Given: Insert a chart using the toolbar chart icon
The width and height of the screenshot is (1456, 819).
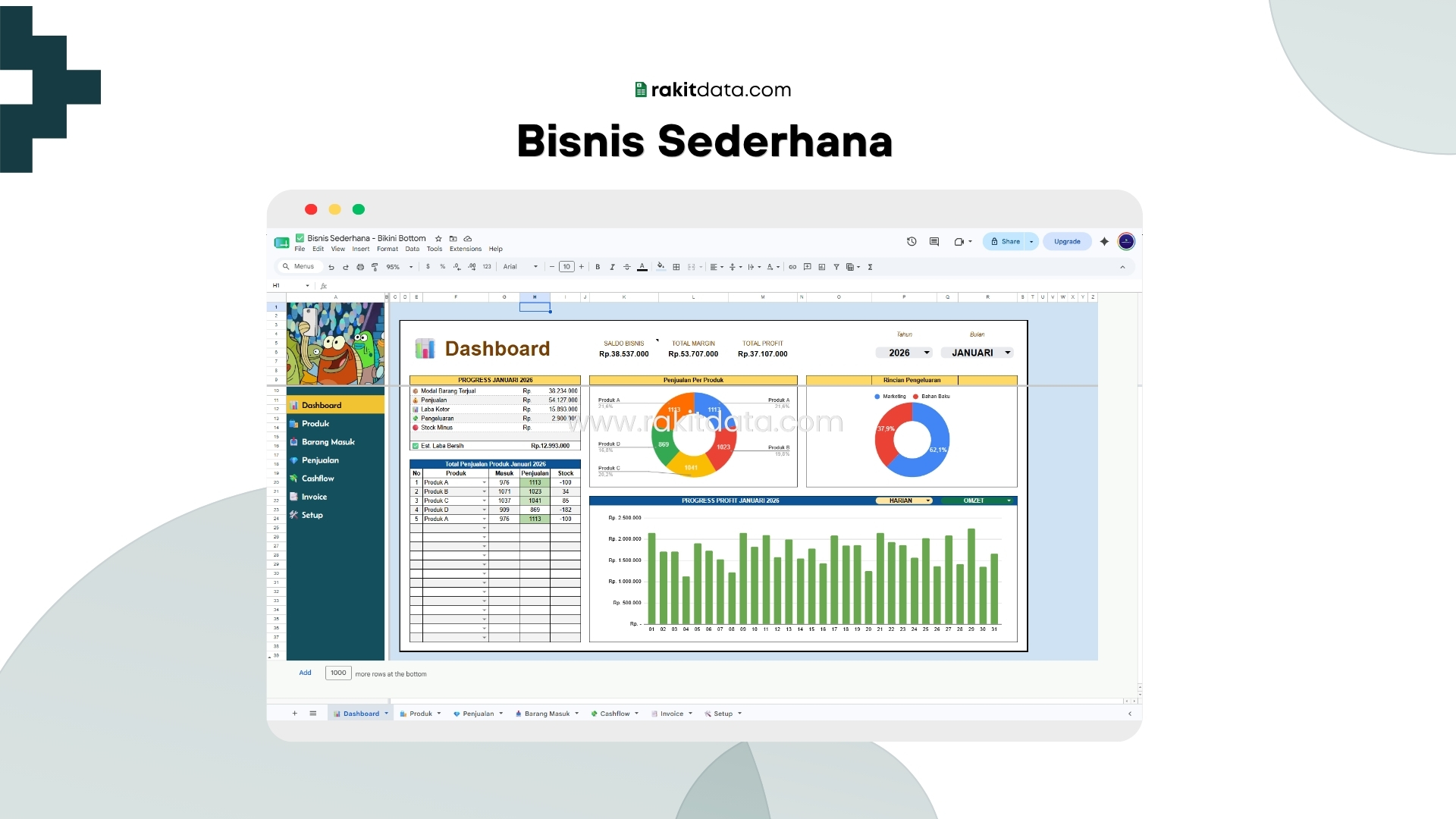Looking at the screenshot, I should (822, 267).
